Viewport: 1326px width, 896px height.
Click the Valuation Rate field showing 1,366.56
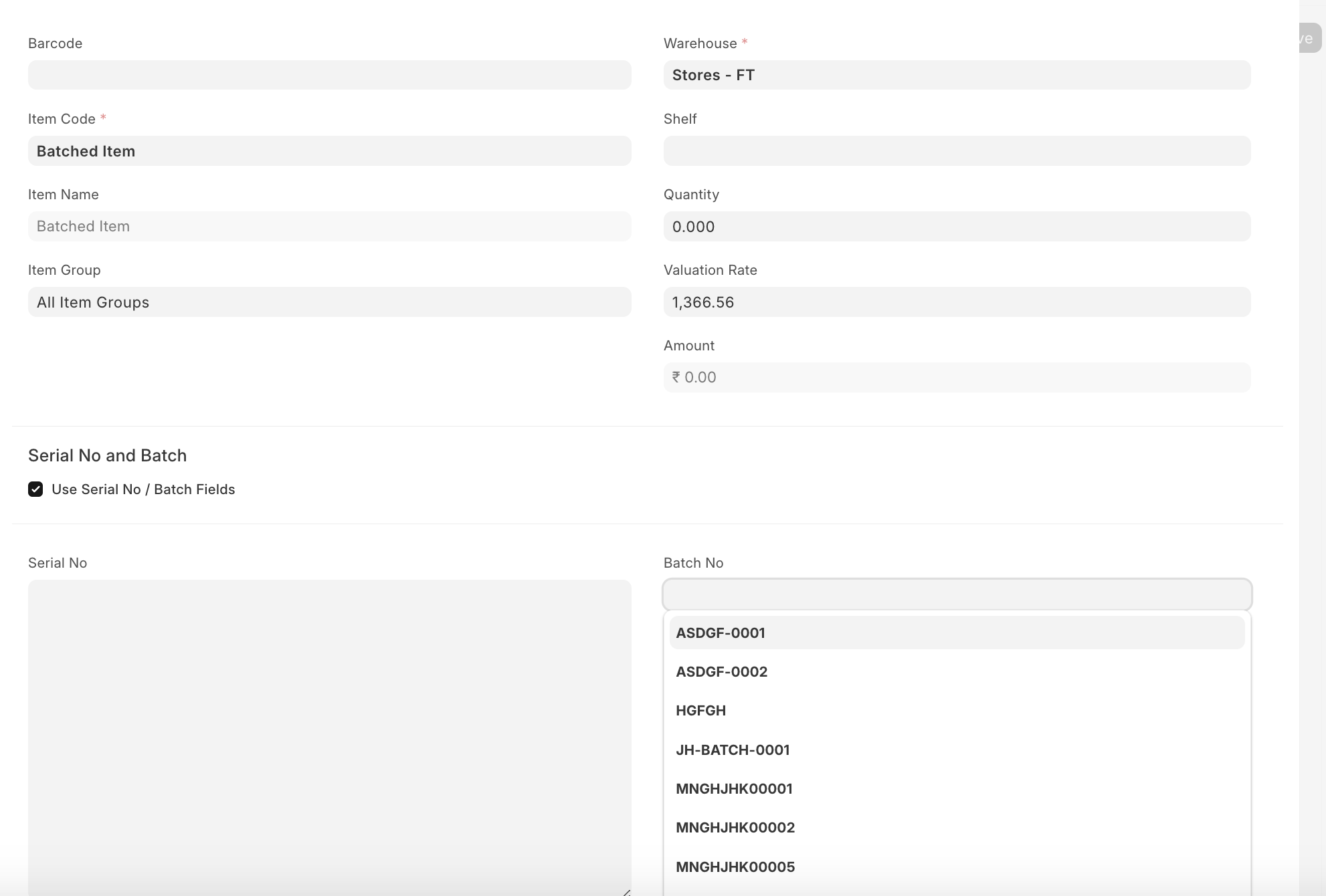tap(956, 302)
